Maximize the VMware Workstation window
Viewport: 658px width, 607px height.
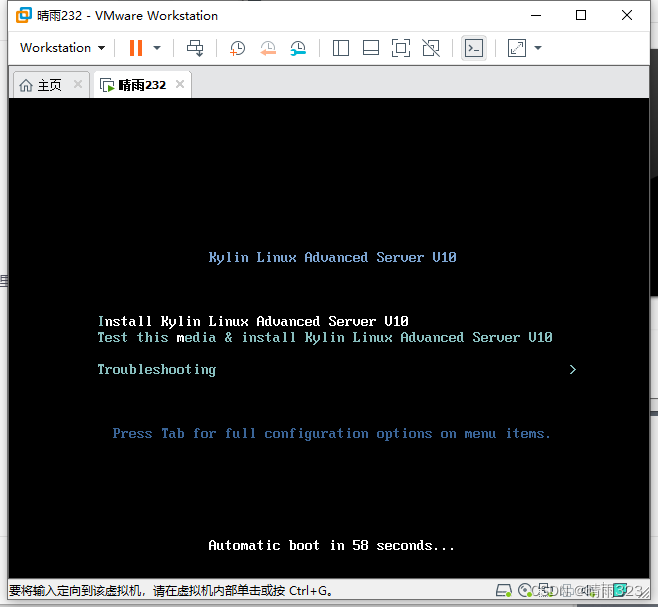[x=581, y=15]
